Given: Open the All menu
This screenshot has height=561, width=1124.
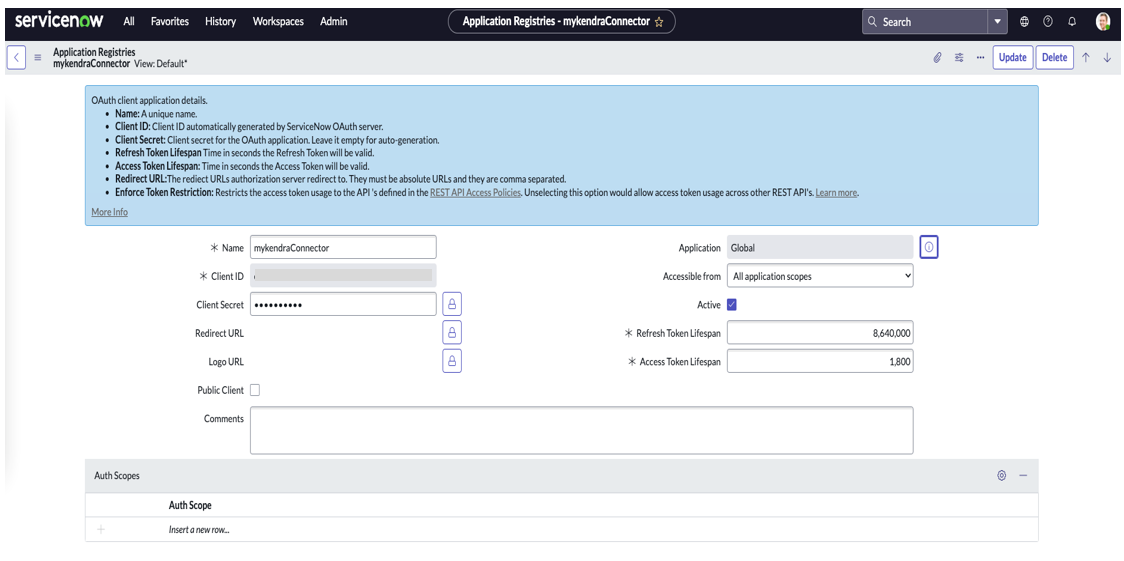Looking at the screenshot, I should tap(129, 21).
